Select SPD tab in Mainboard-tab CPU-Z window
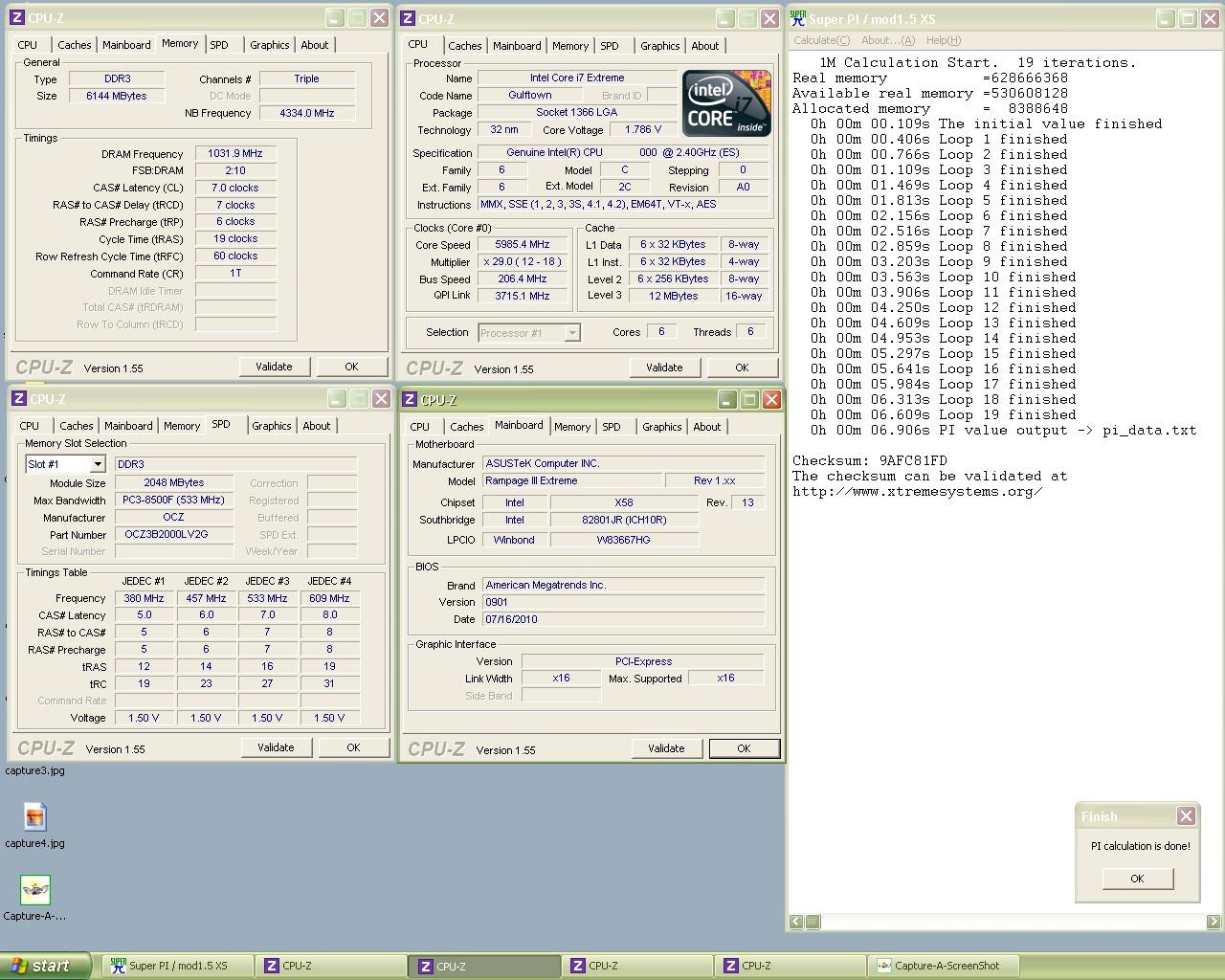 [612, 427]
